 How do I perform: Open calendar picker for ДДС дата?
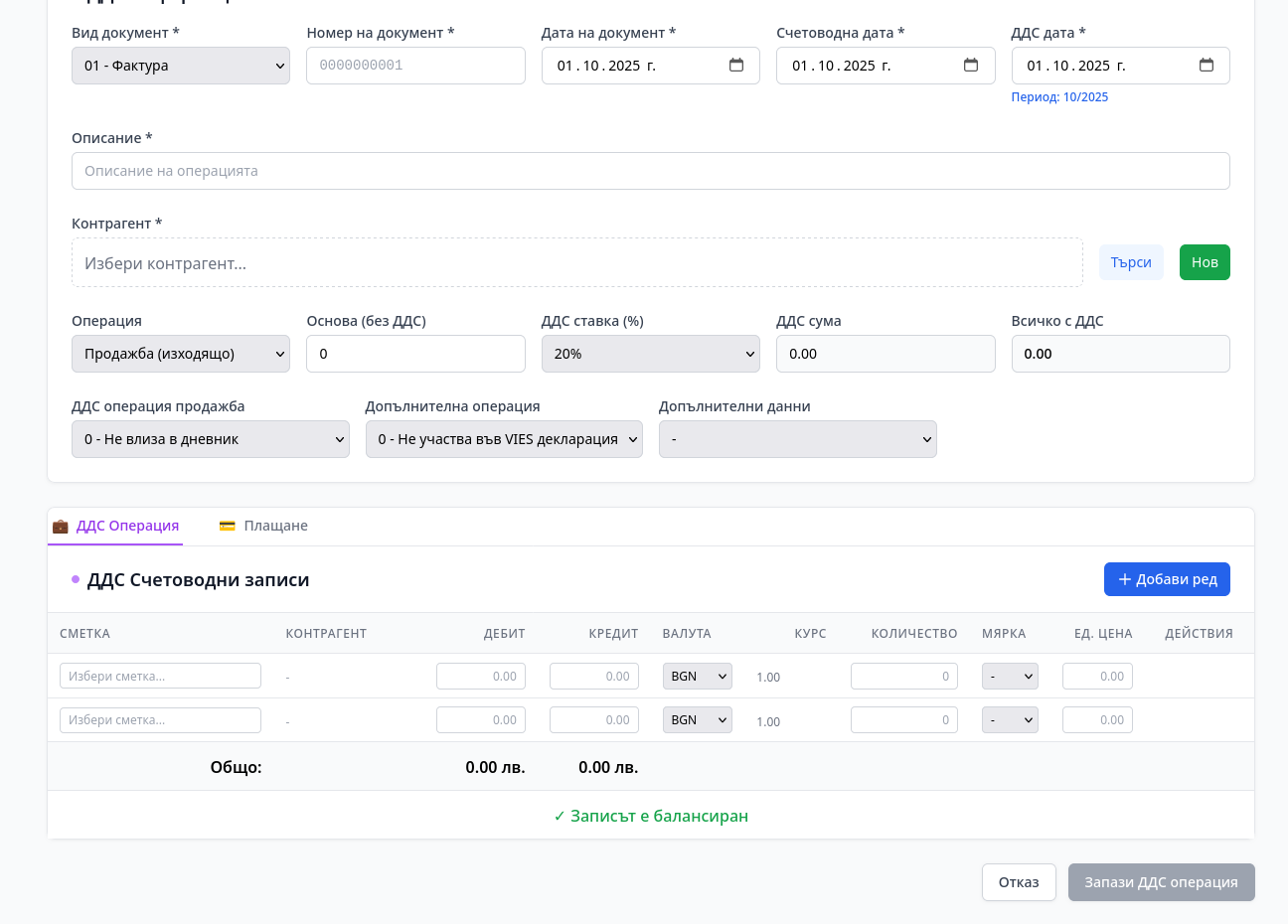click(x=1207, y=66)
